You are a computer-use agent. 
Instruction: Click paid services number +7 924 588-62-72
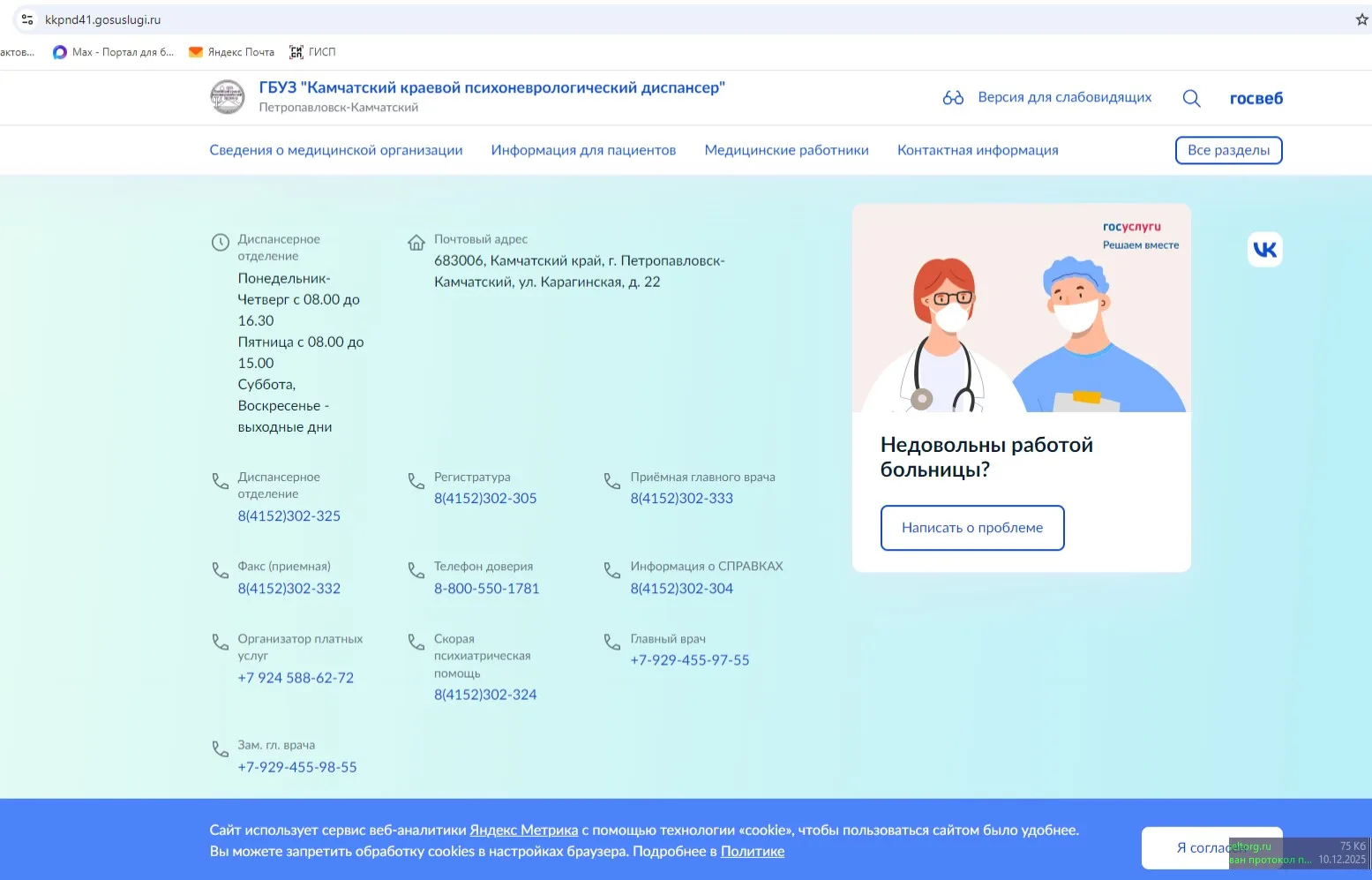point(296,678)
